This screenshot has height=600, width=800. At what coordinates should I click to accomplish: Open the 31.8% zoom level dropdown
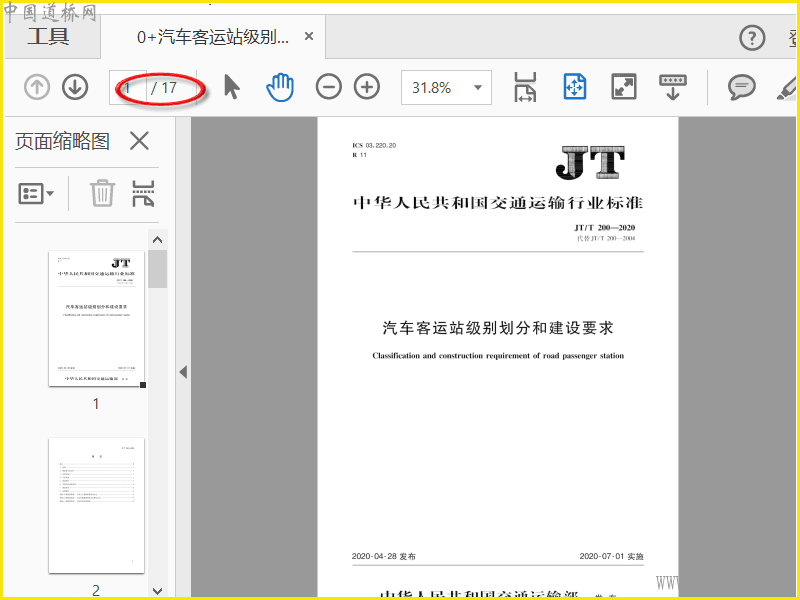point(446,88)
